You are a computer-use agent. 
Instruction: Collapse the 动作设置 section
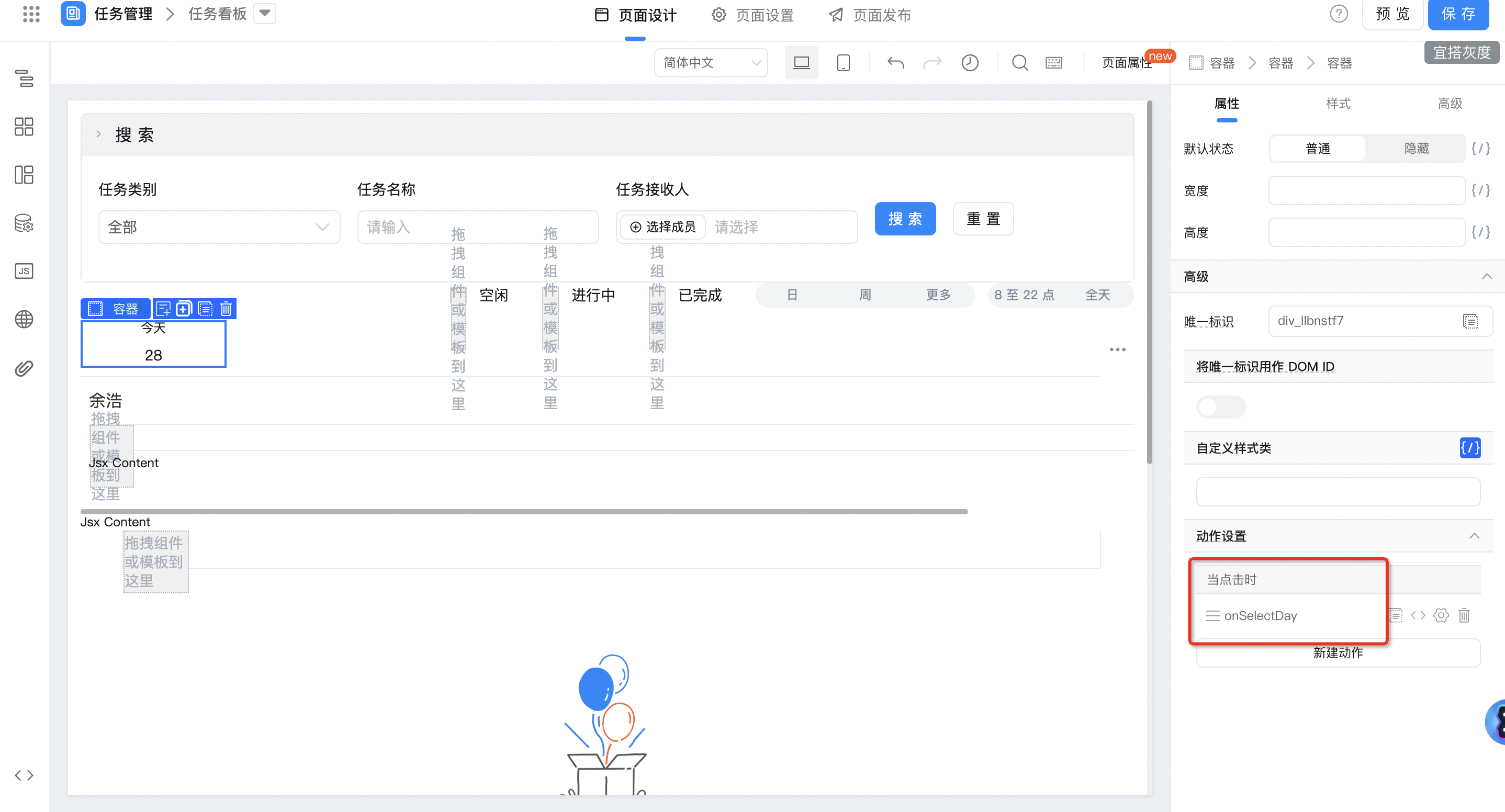tap(1474, 536)
